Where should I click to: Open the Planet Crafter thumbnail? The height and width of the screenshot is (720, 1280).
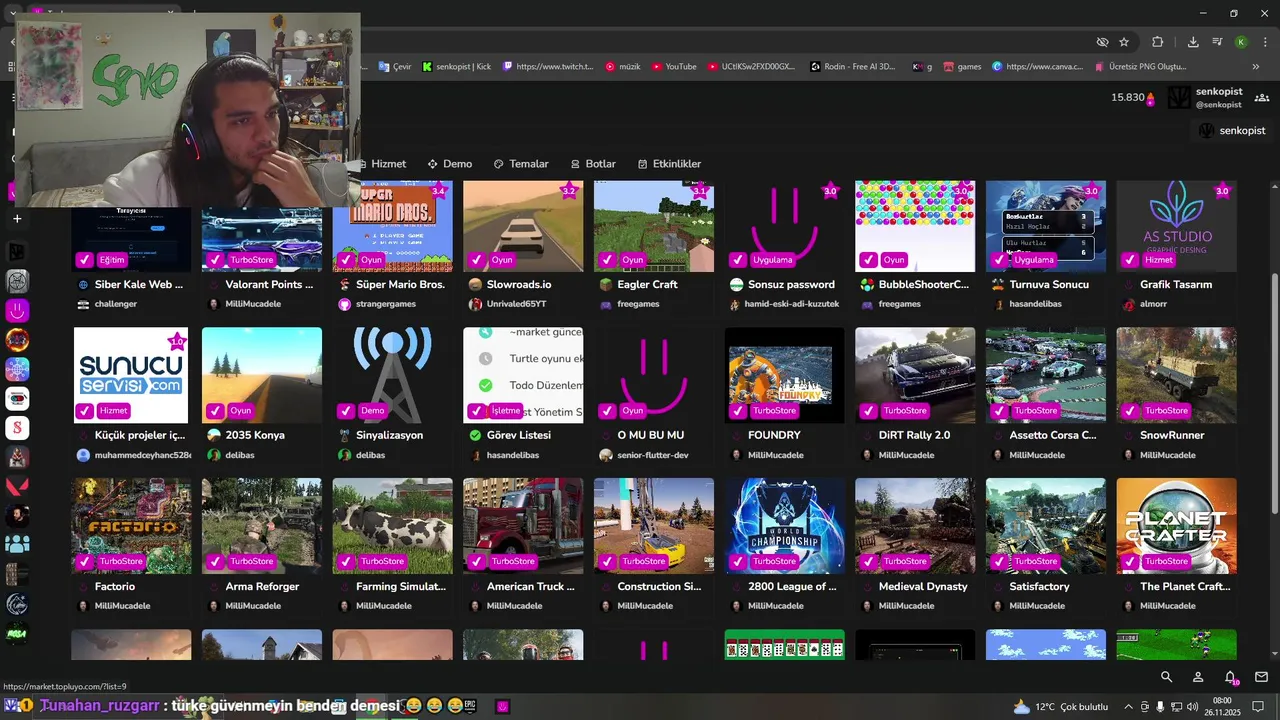(x=1176, y=525)
